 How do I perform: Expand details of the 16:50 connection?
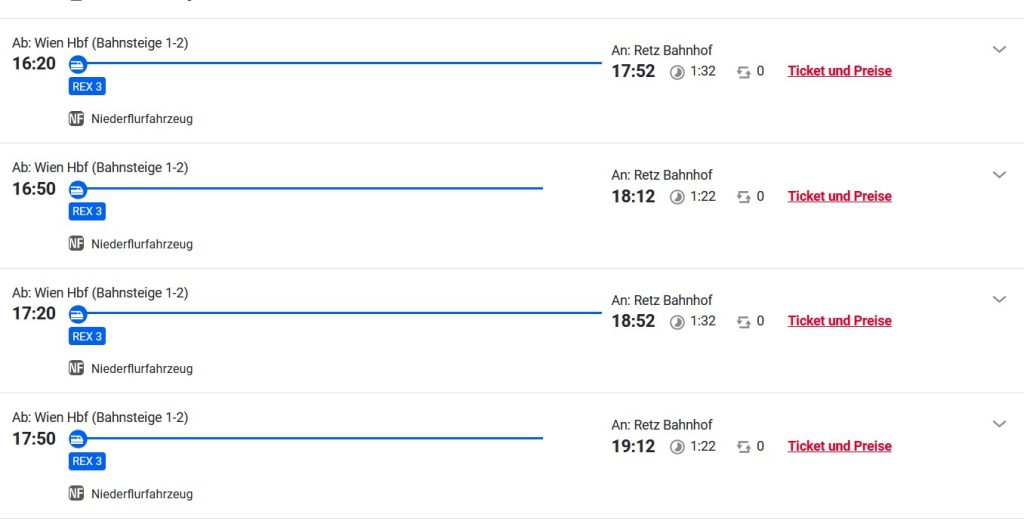[998, 174]
